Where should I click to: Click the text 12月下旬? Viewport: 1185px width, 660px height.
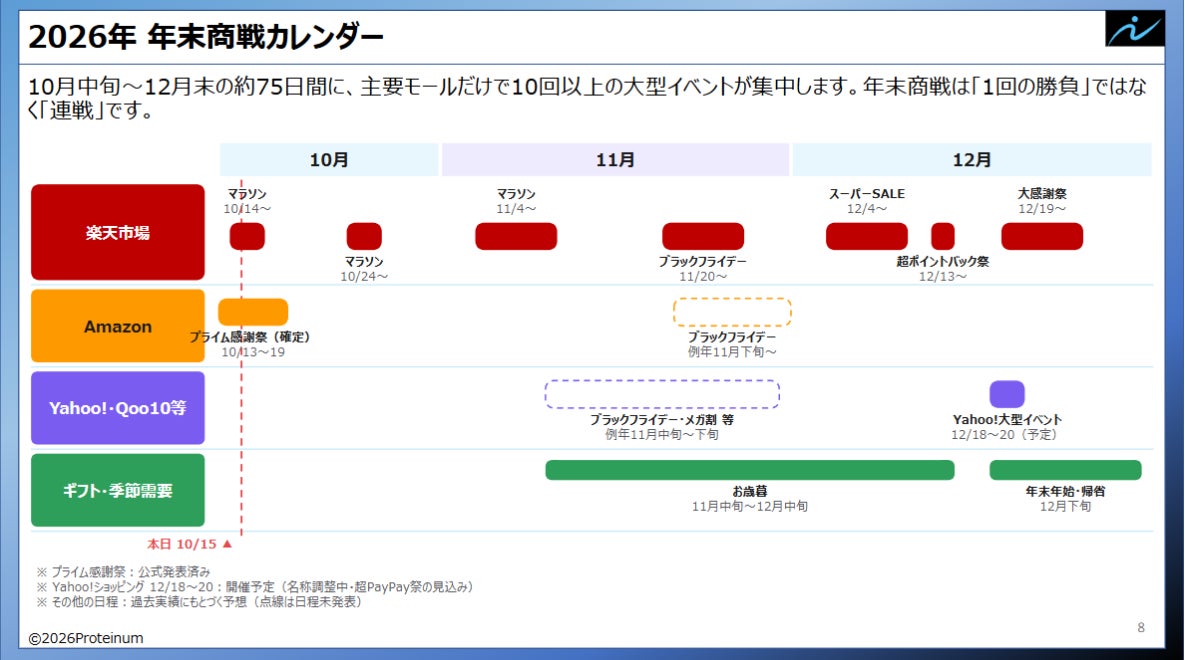click(1066, 507)
